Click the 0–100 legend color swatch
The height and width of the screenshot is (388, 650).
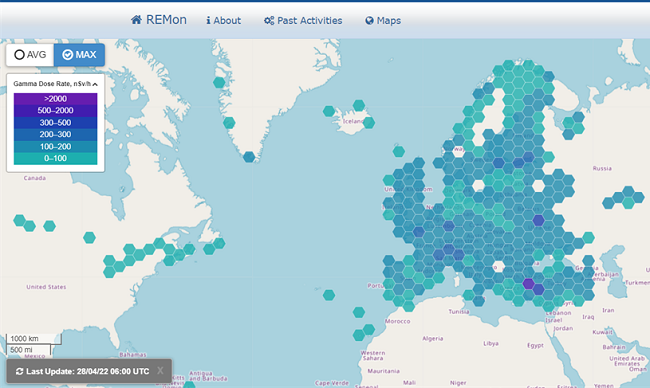56,158
